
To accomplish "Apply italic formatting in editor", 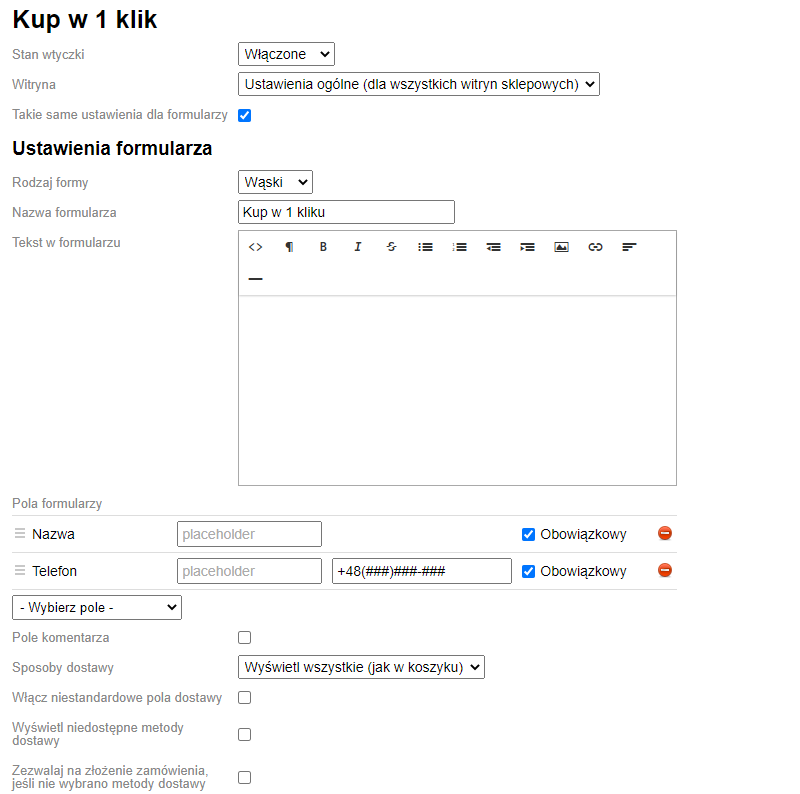I will pos(357,247).
